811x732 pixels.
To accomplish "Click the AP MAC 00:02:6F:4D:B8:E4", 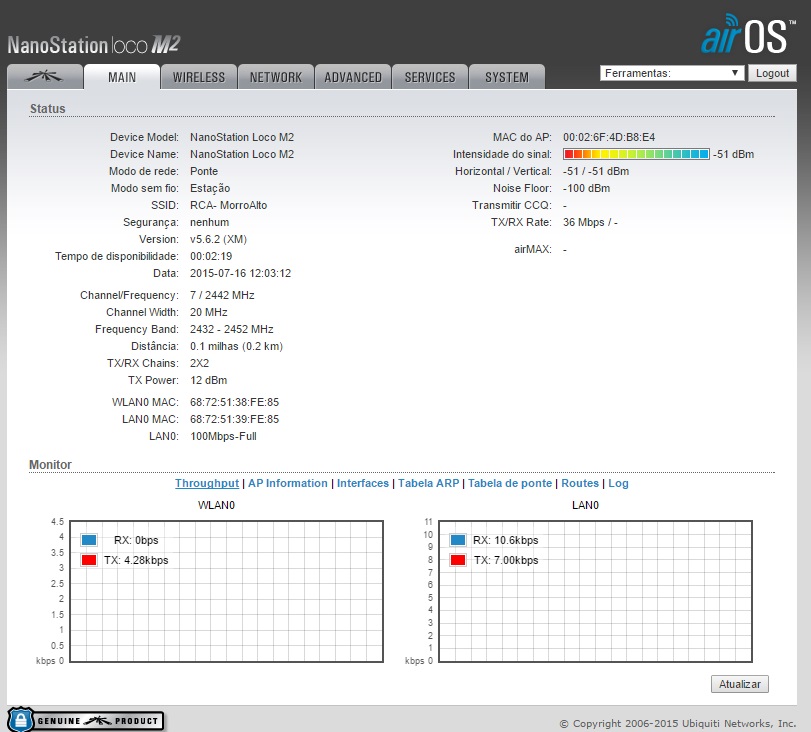I will [x=609, y=137].
